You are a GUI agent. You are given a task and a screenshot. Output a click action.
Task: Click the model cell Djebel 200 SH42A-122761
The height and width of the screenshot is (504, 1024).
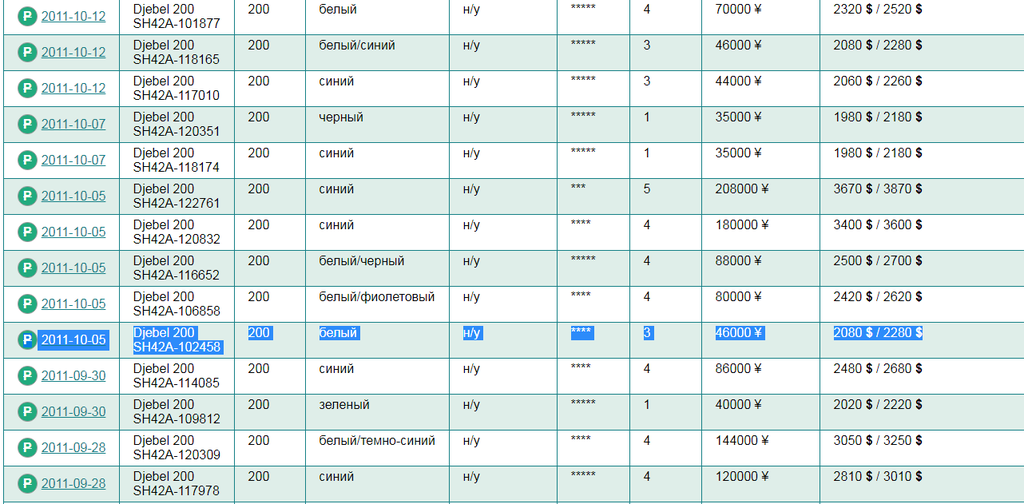176,196
